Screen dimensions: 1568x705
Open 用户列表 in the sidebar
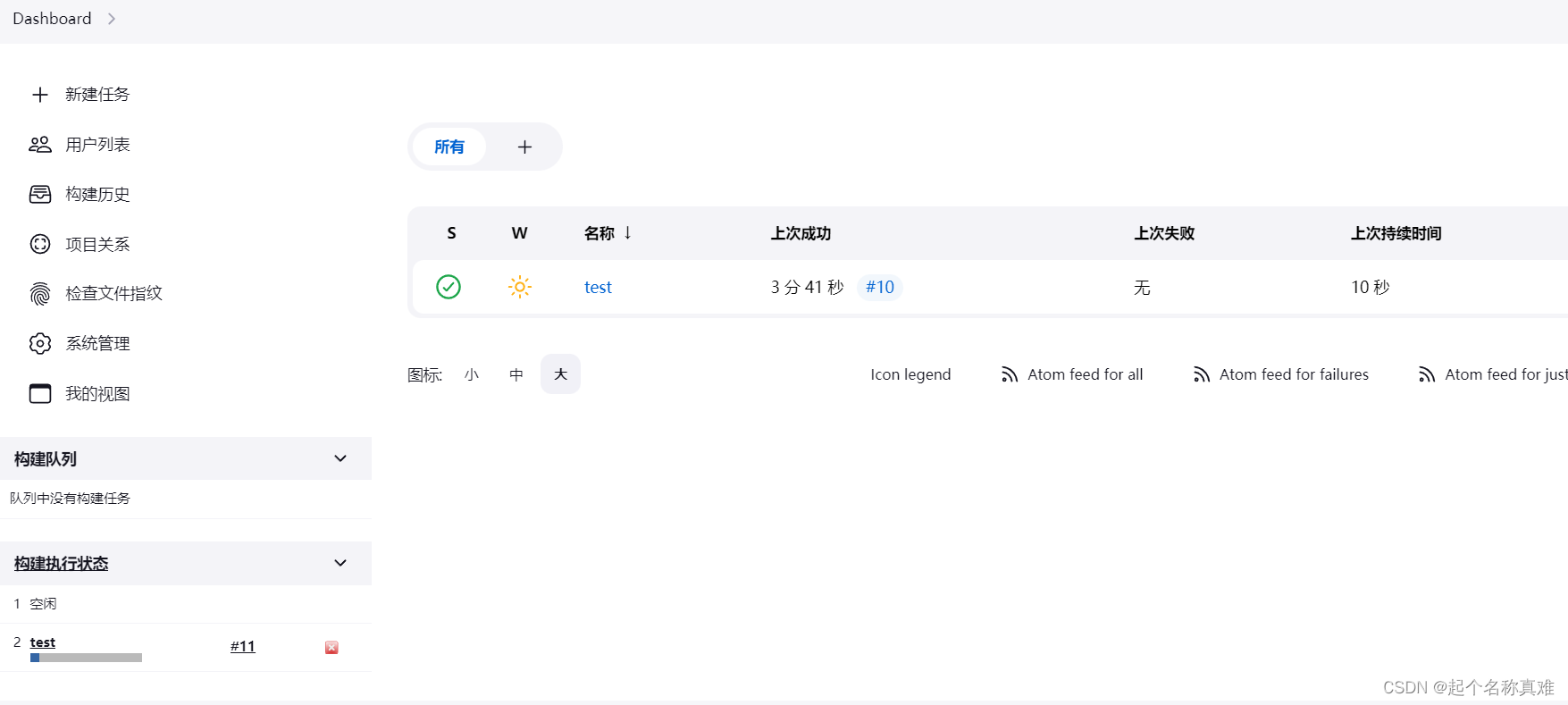[97, 145]
